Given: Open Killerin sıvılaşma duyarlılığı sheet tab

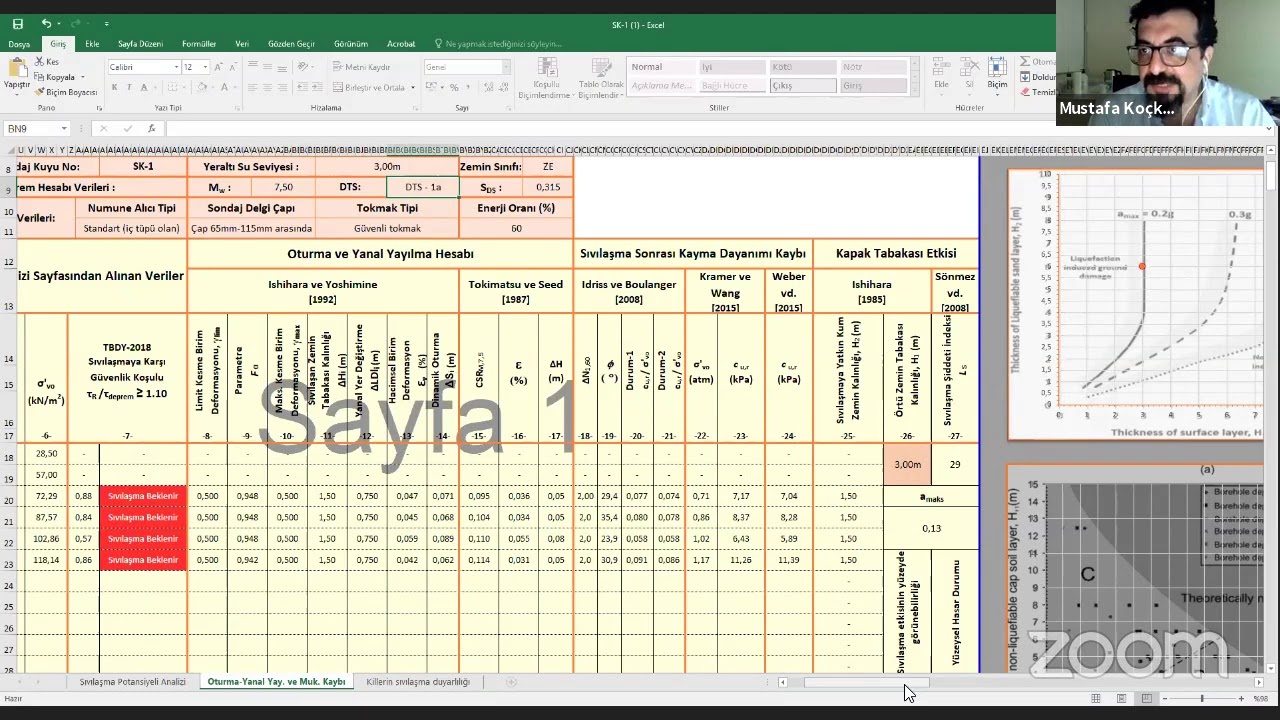Looking at the screenshot, I should pyautogui.click(x=417, y=682).
